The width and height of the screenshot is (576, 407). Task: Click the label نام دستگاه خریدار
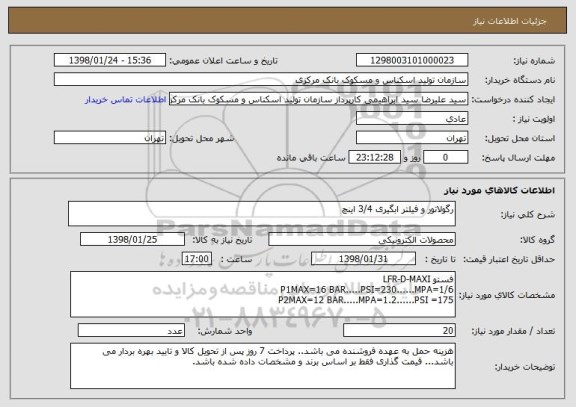coord(521,80)
